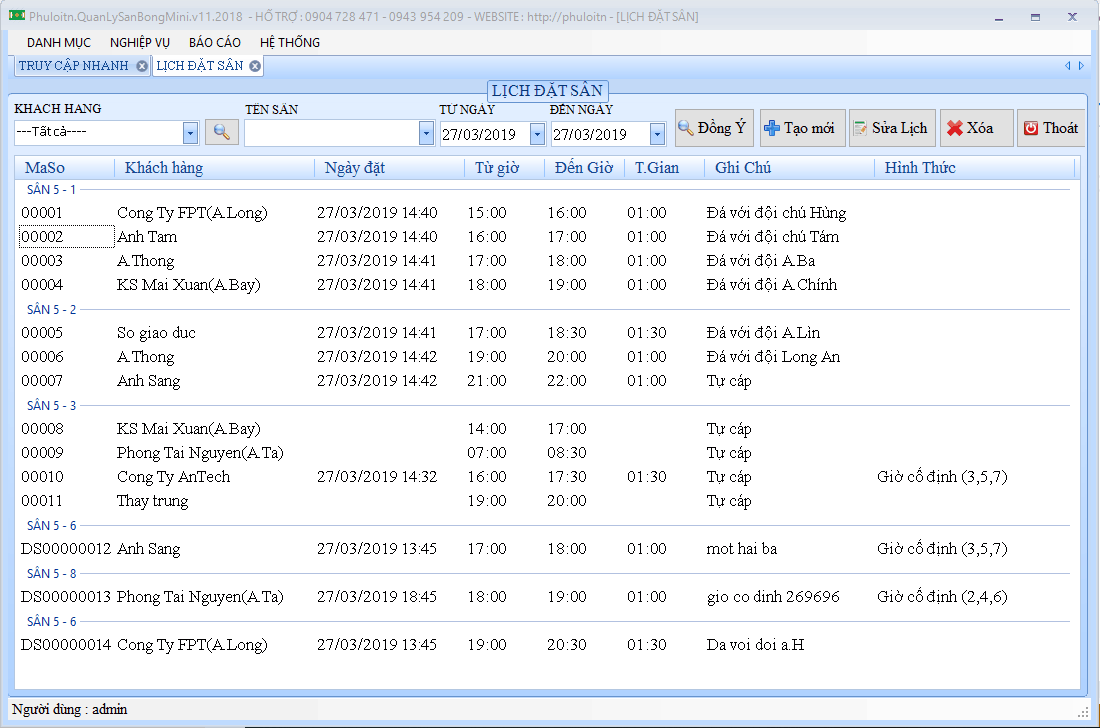Sort by the T.Gian column header
This screenshot has width=1100, height=728.
tap(664, 168)
